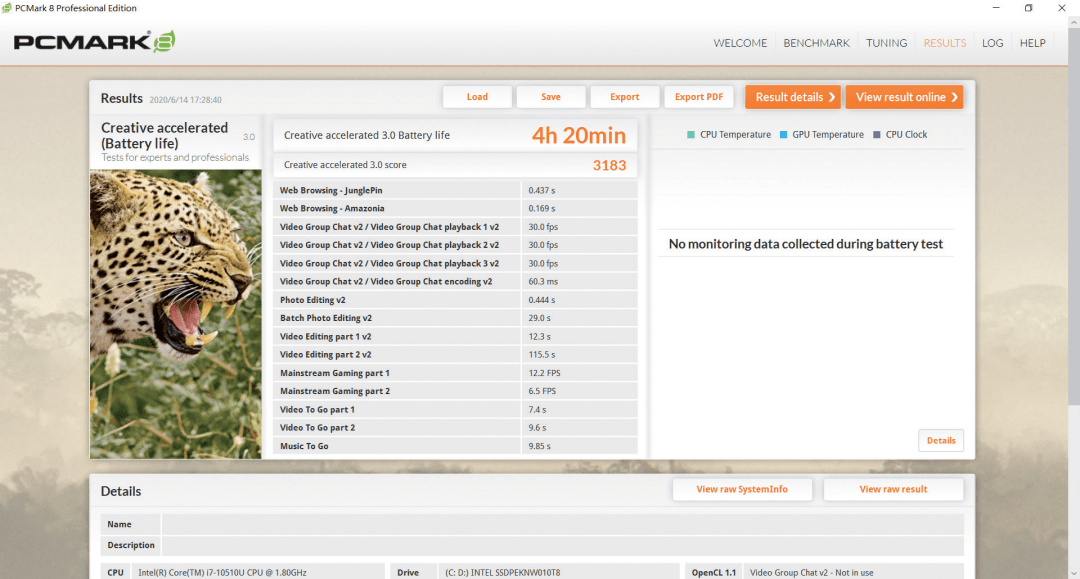Screen dimensions: 1080x579
Task: Click the View result online chevron
Action: pyautogui.click(x=955, y=97)
